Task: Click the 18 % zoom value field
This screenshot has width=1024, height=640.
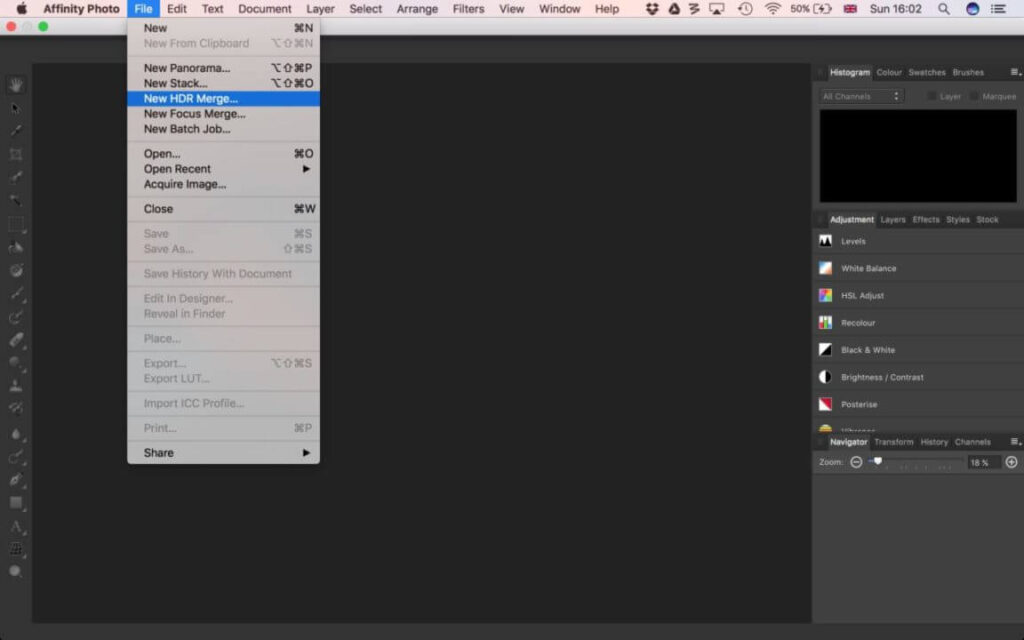Action: coord(984,462)
